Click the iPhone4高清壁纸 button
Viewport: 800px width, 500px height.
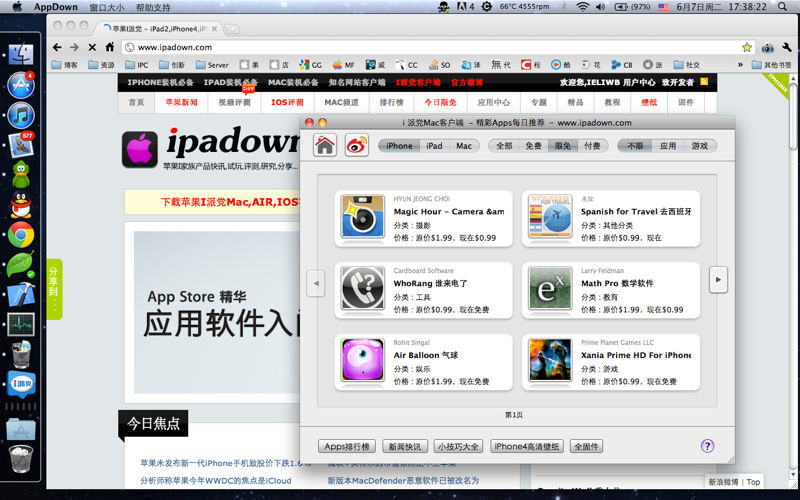coord(527,446)
